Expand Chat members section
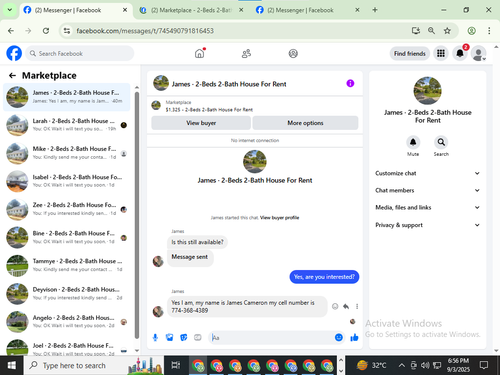Viewport: 500px width, 375px height. coord(427,190)
